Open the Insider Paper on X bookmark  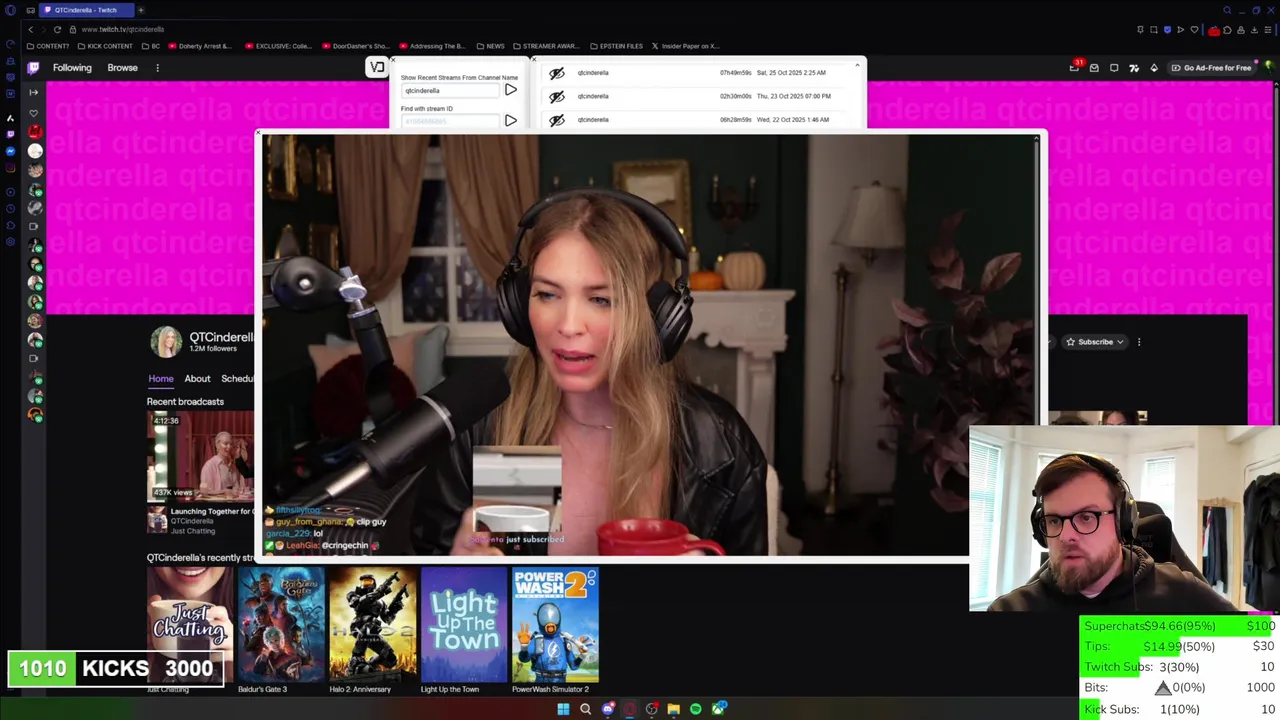pos(685,46)
